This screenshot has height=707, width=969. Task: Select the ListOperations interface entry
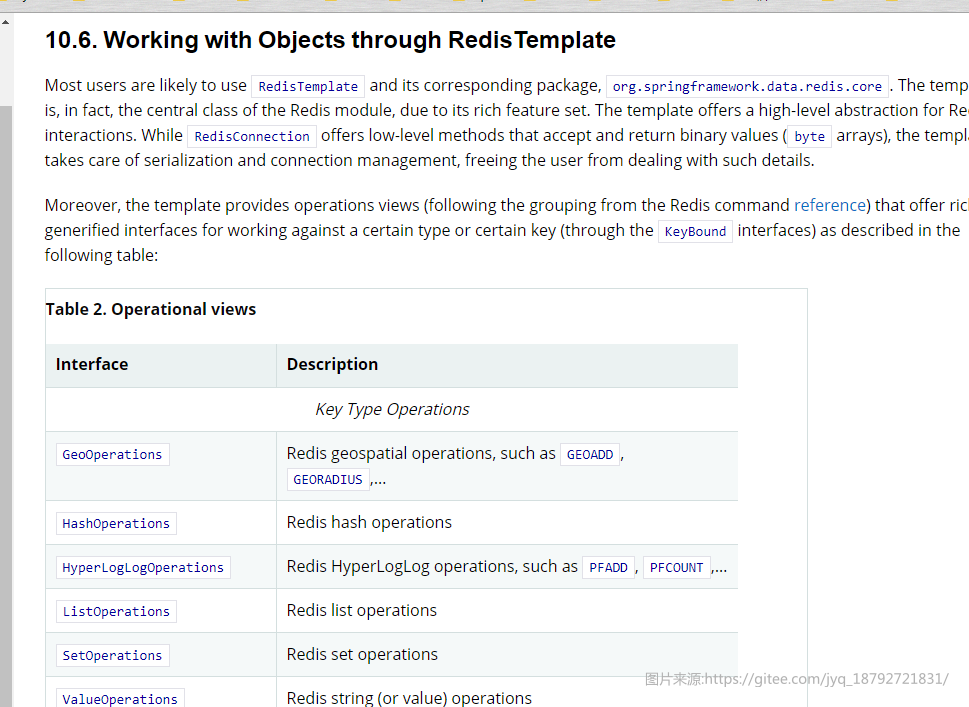(116, 611)
